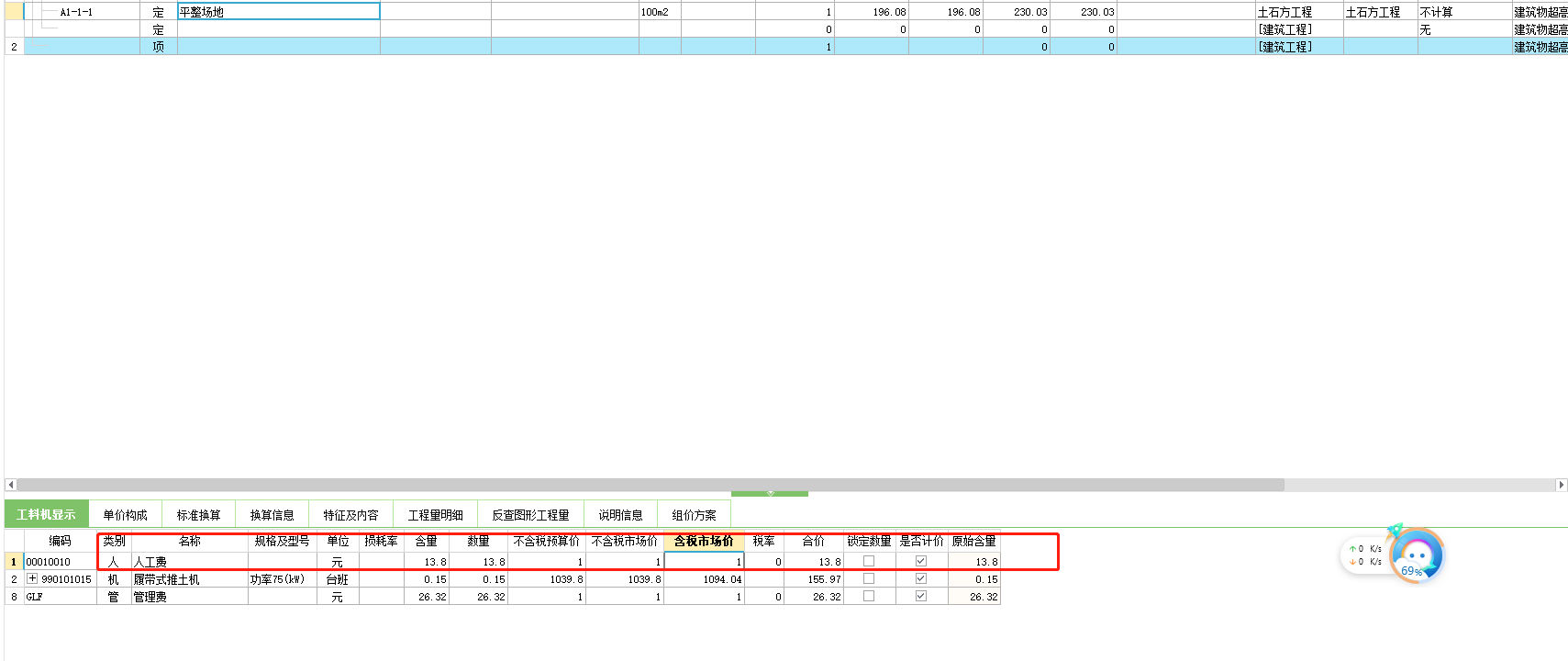Click the [建筑工程] cell in highlighted row
The image size is (1568, 661).
tap(1298, 47)
